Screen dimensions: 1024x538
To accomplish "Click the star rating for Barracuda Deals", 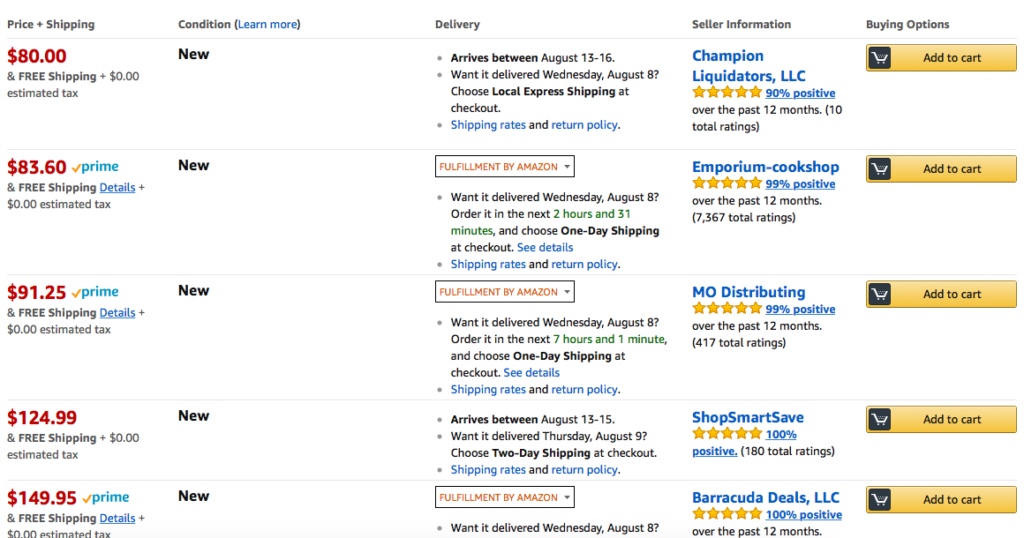I will tap(727, 514).
